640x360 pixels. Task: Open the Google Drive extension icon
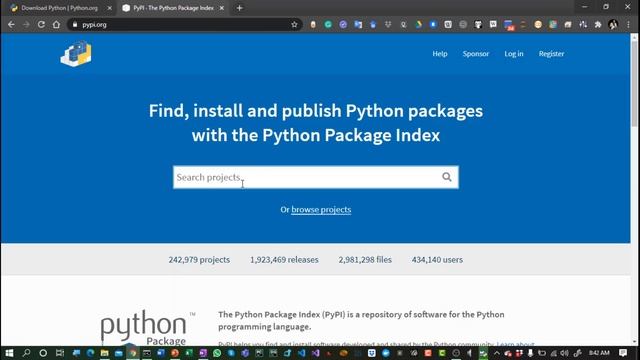(418, 24)
